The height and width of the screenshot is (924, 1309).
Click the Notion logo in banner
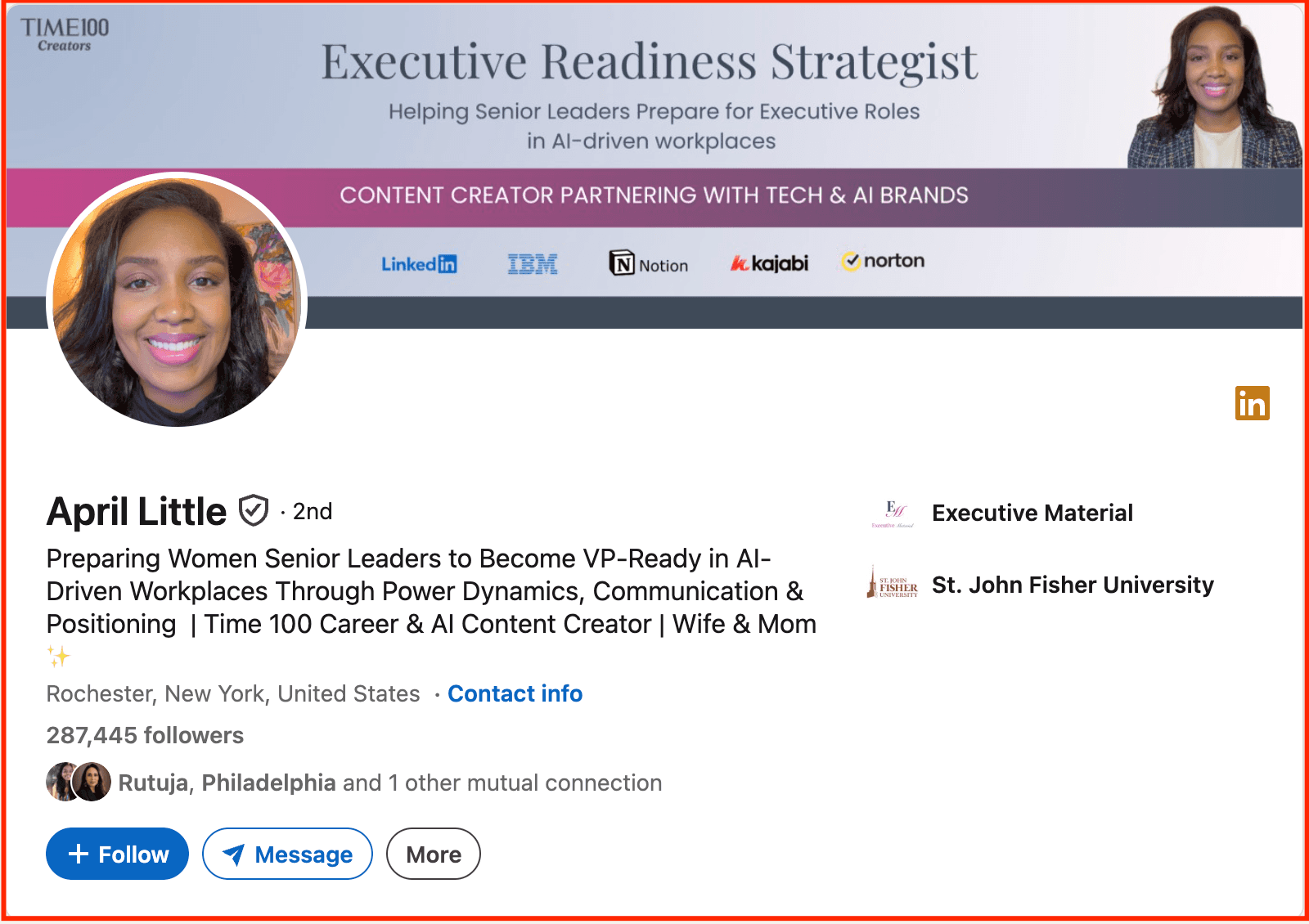pyautogui.click(x=649, y=264)
